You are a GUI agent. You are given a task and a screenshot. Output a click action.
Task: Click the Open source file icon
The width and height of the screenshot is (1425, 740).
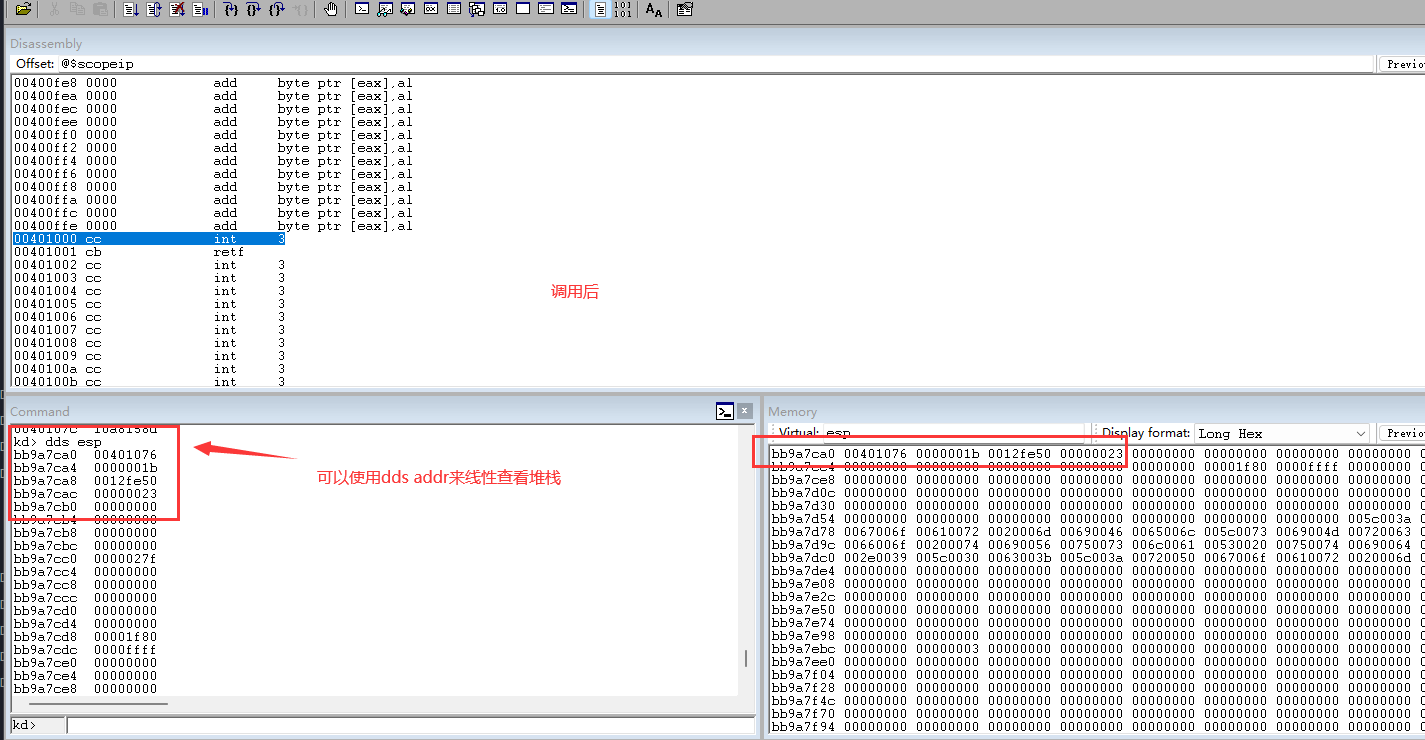click(23, 10)
